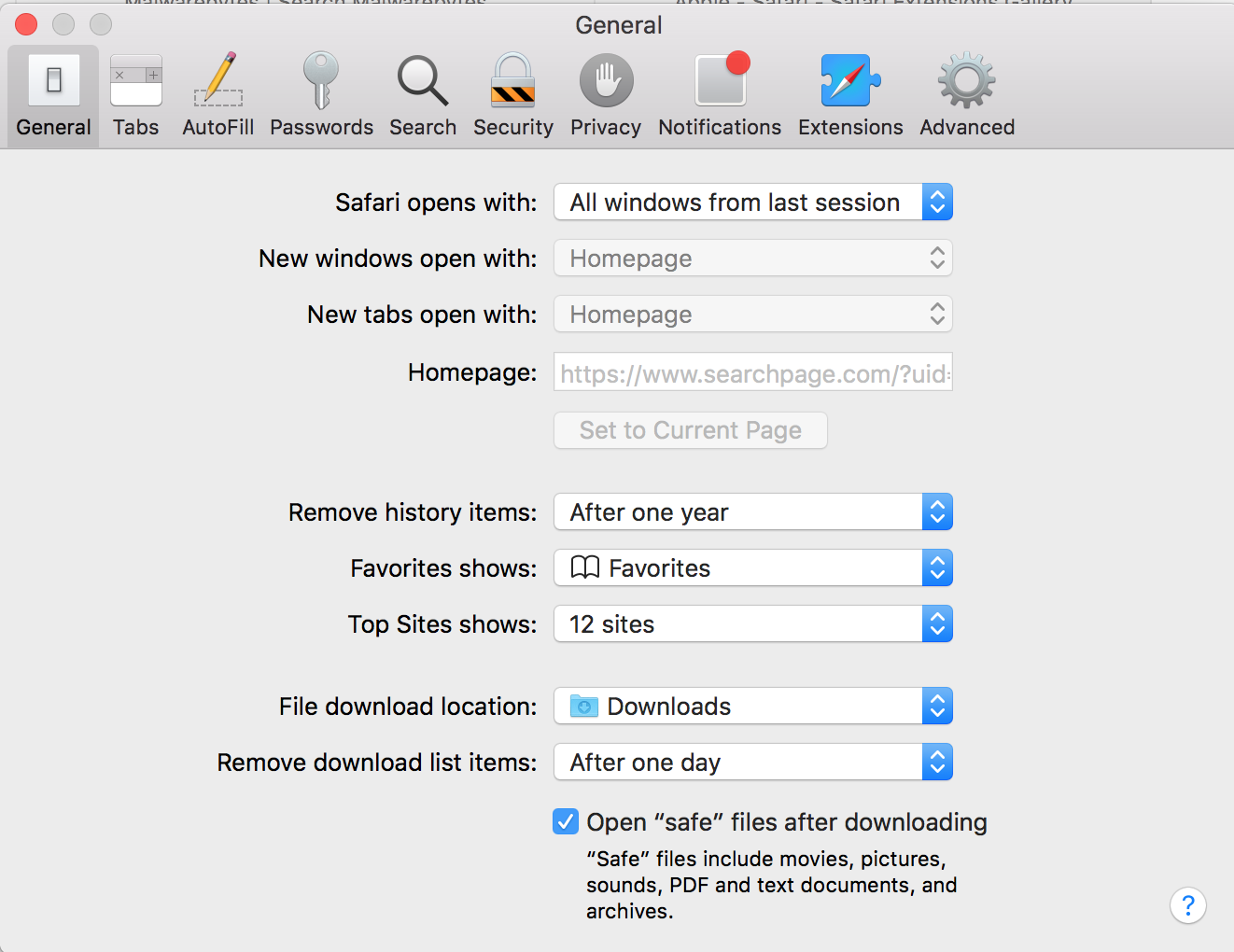Expand the "New windows open with" popup
This screenshot has height=952, width=1234.
pyautogui.click(x=753, y=258)
